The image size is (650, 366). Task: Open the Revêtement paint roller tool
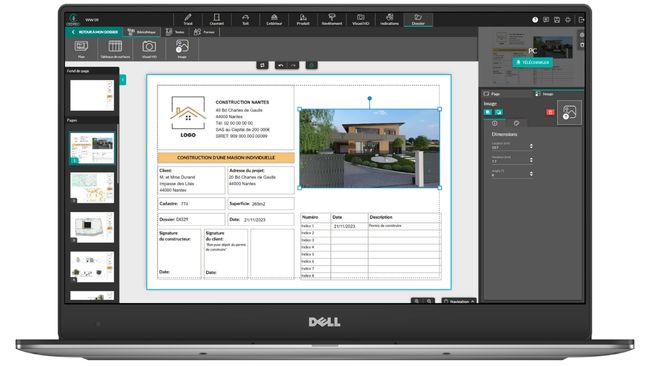pyautogui.click(x=332, y=19)
